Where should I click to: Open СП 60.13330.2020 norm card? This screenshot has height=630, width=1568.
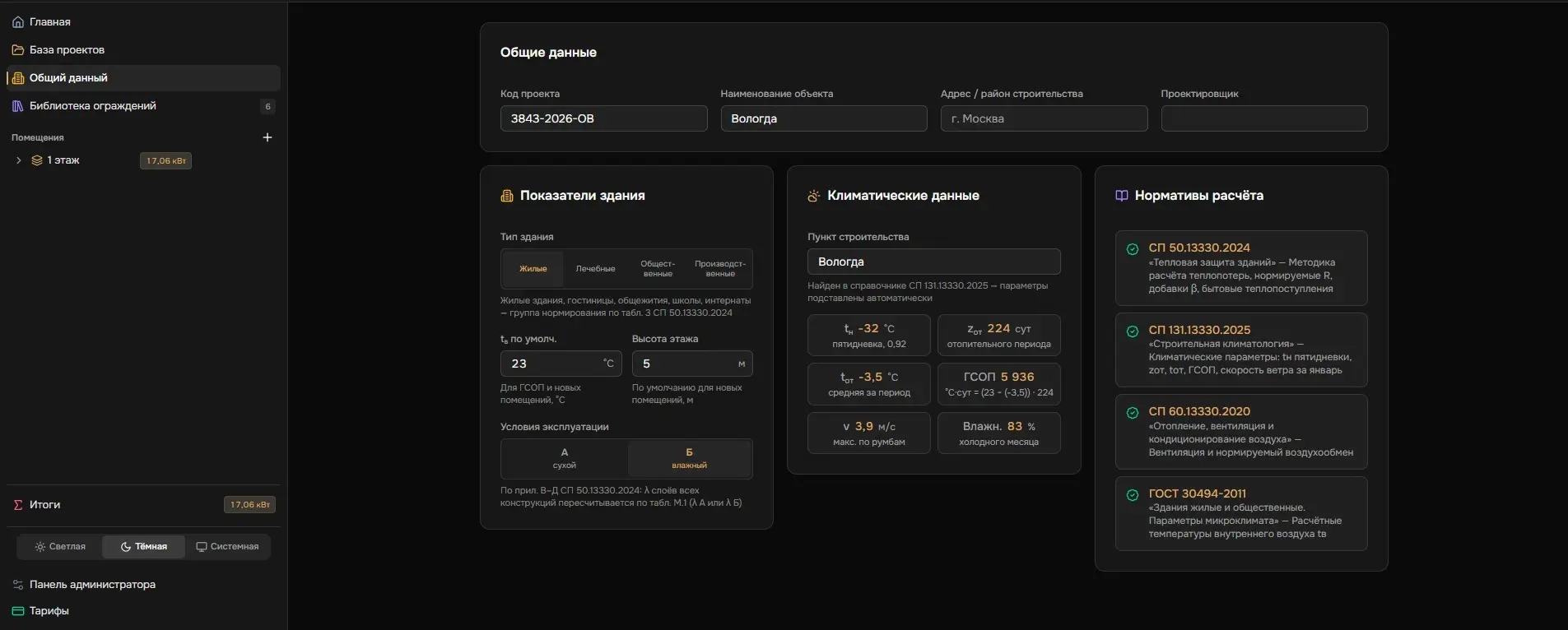(x=1241, y=432)
